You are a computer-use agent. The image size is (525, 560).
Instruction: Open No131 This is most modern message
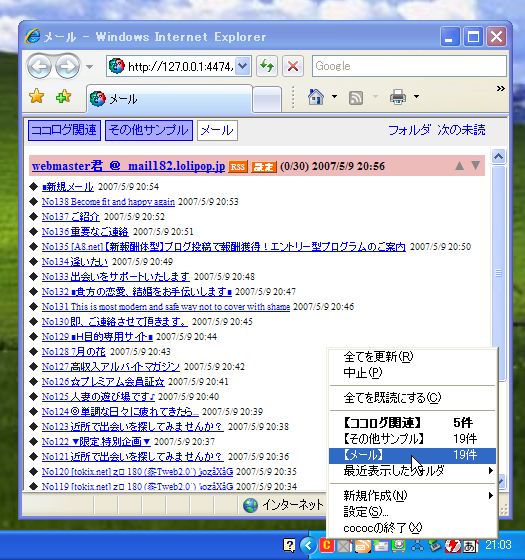166,306
